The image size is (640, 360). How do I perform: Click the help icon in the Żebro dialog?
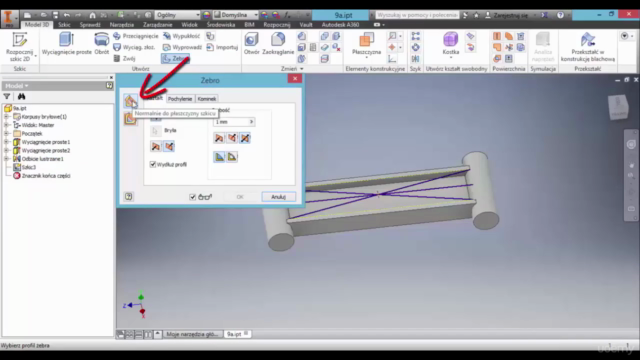129,197
